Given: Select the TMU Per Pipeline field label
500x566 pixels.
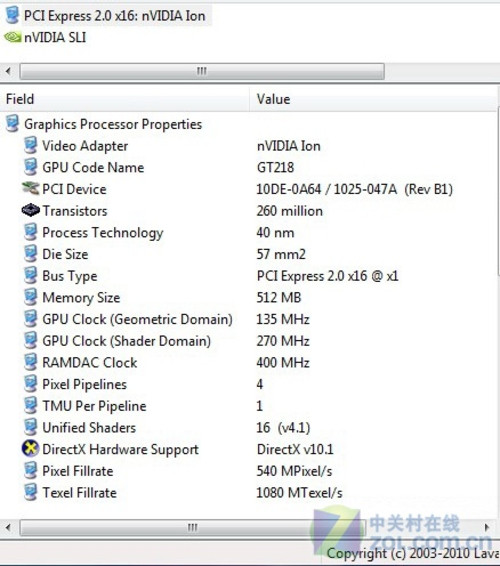Looking at the screenshot, I should (95, 406).
